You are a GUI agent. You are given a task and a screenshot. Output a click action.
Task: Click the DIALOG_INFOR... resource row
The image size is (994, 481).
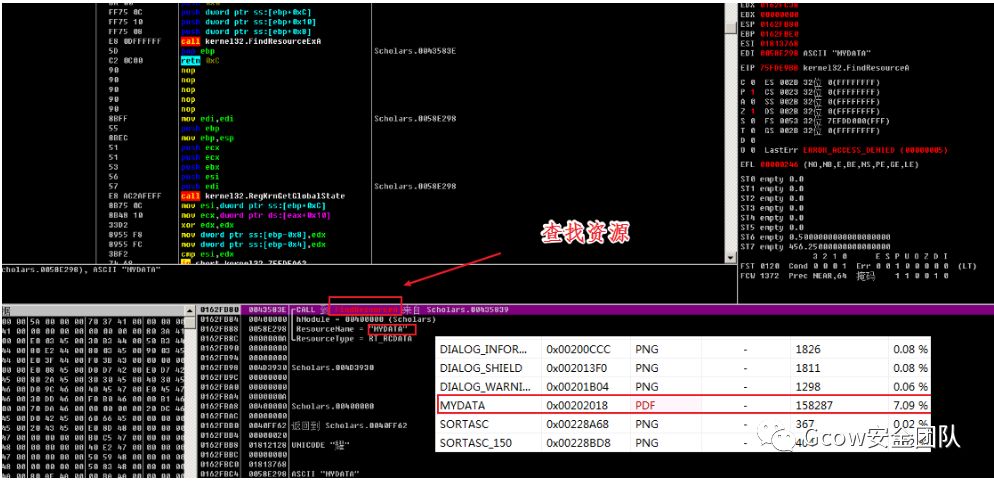(x=683, y=349)
